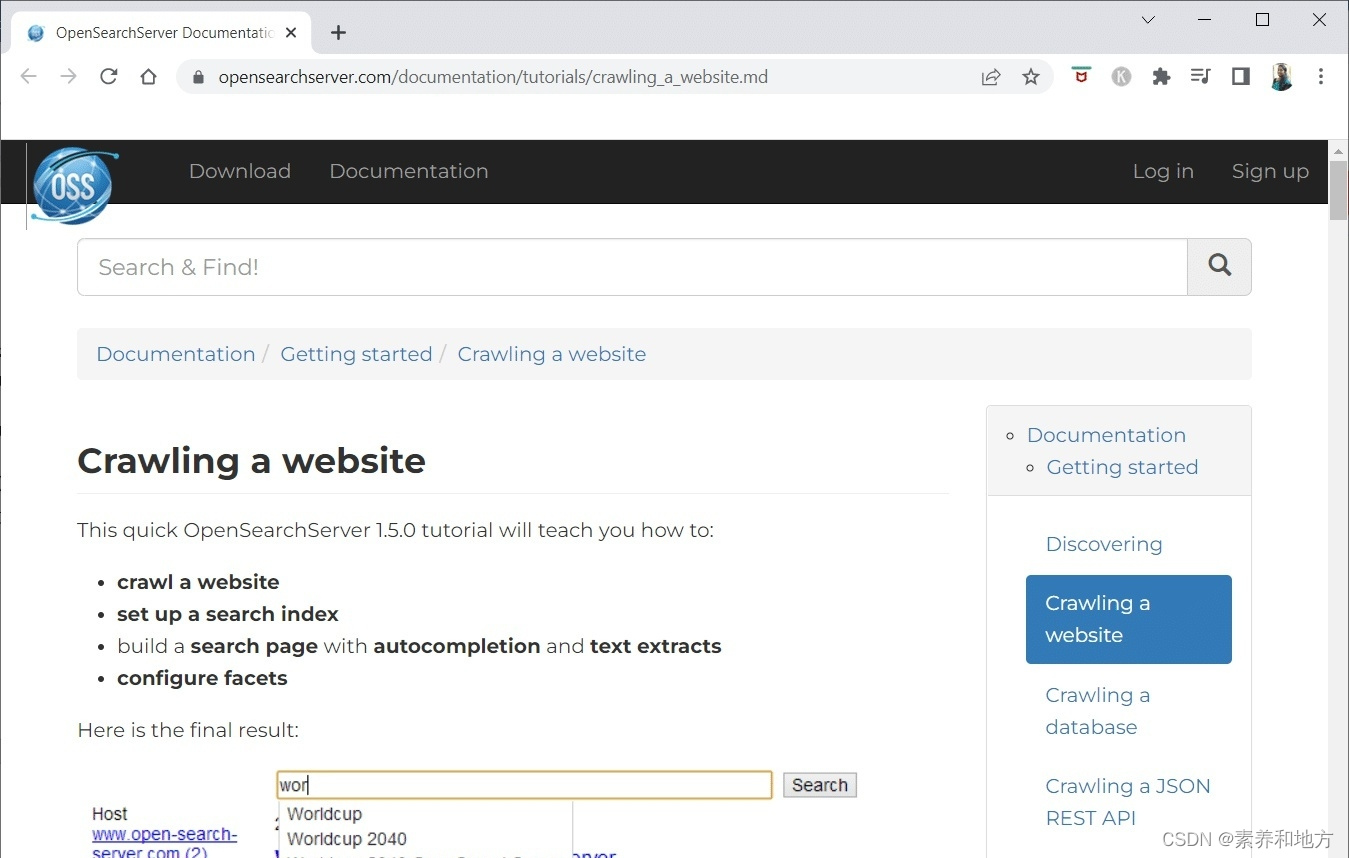This screenshot has width=1349, height=858.
Task: Click the gray K extension icon
Action: (x=1121, y=77)
